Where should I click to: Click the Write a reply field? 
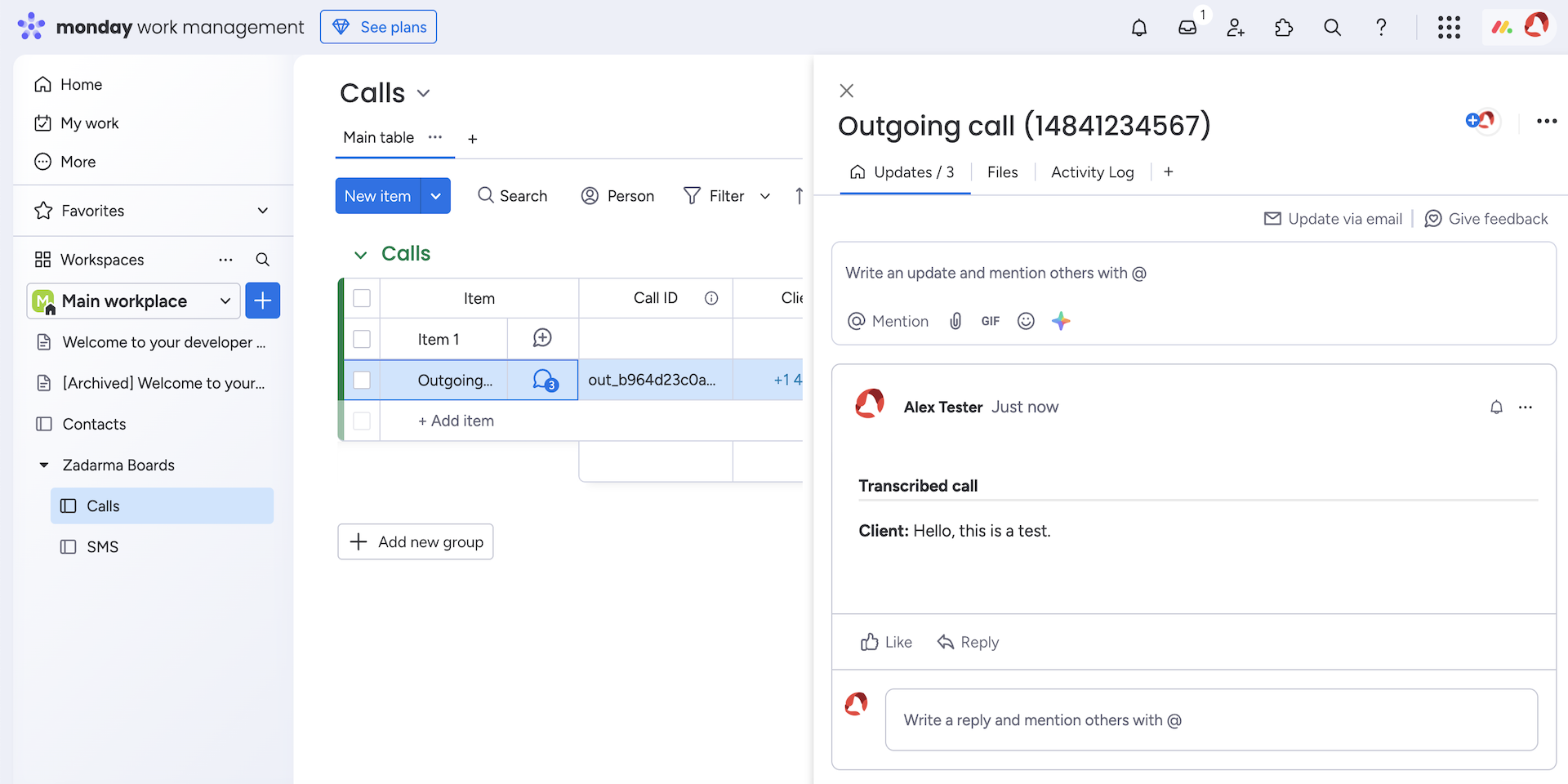pos(1211,719)
